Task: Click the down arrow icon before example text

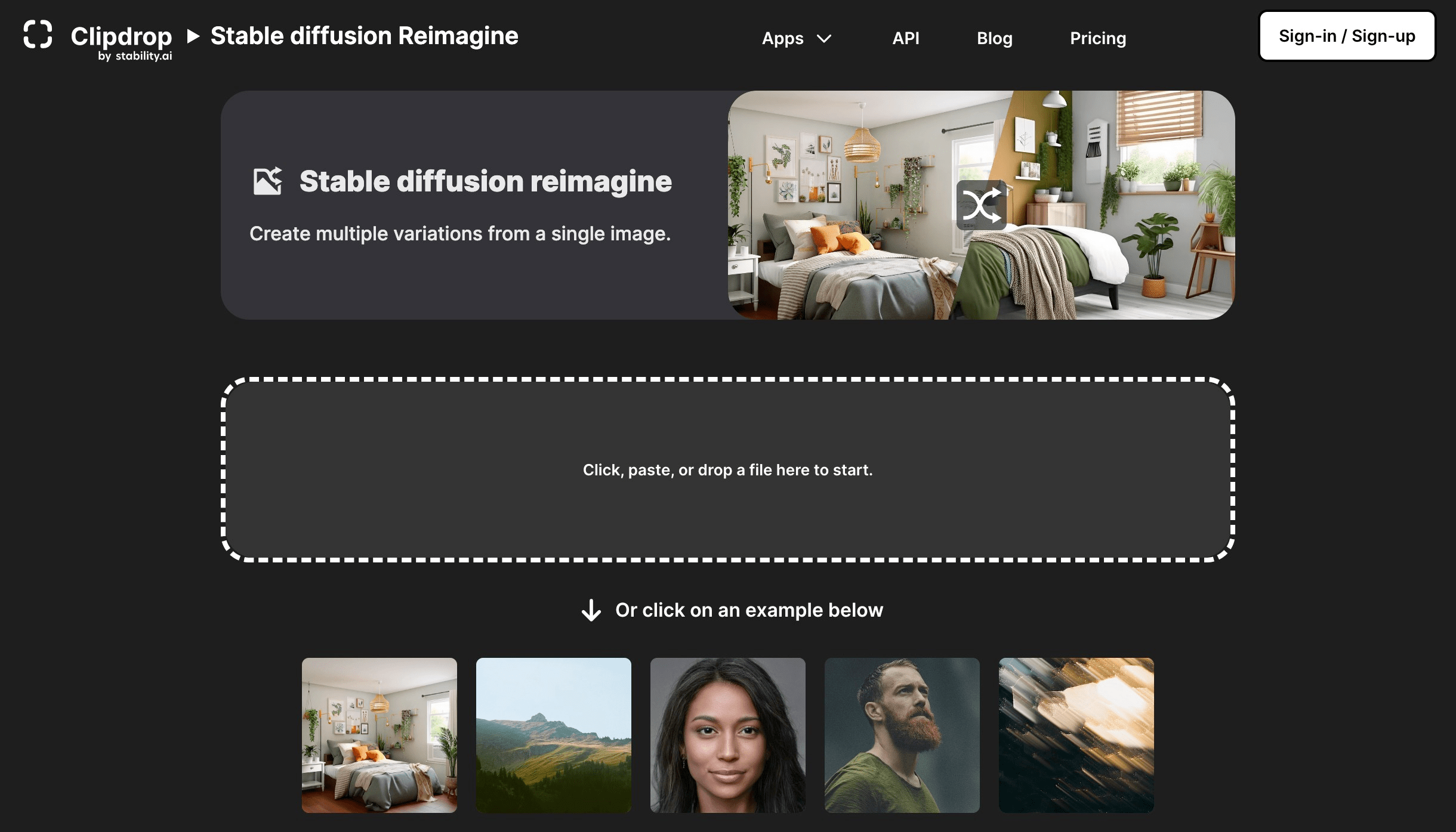Action: click(591, 610)
